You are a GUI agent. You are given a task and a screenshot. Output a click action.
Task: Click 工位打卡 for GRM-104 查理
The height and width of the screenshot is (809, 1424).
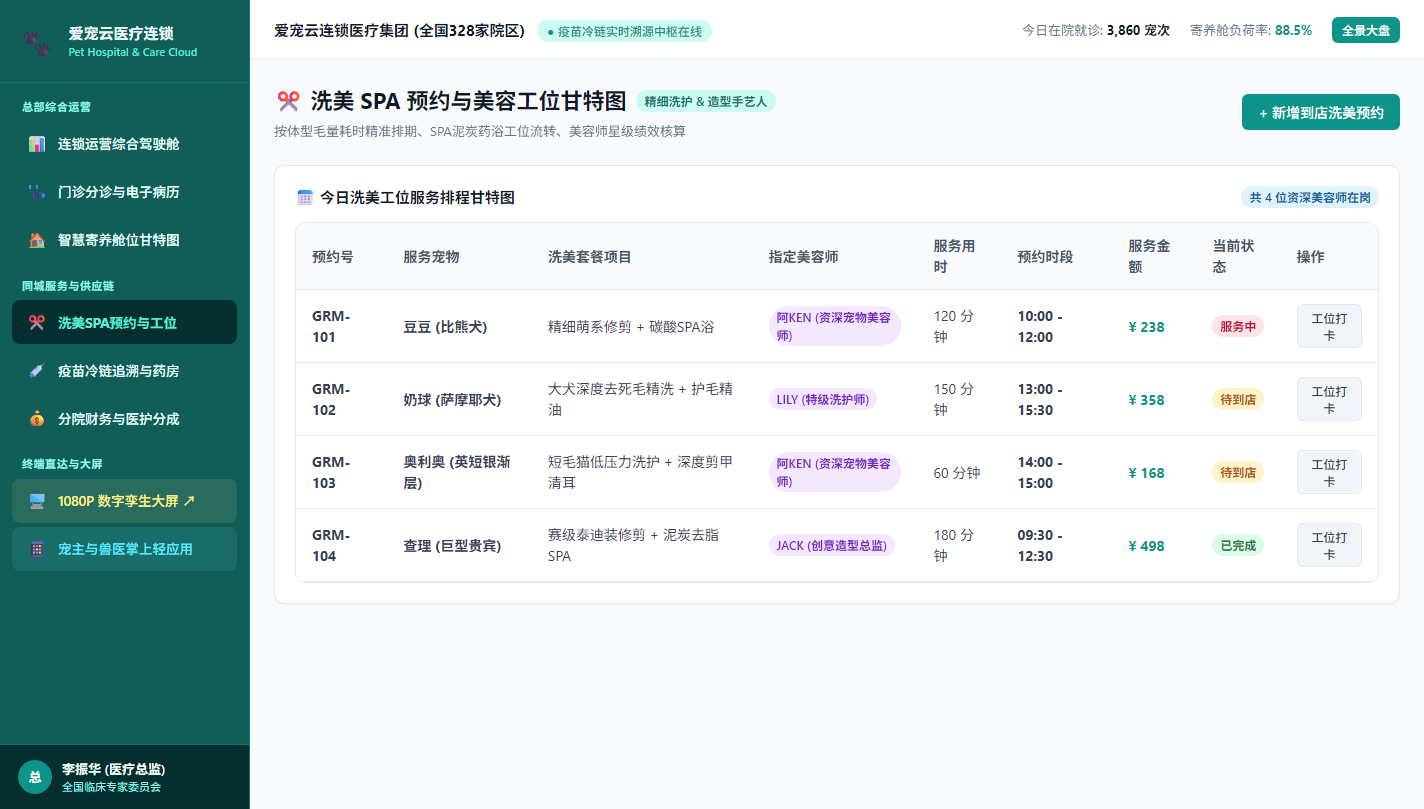click(x=1329, y=545)
